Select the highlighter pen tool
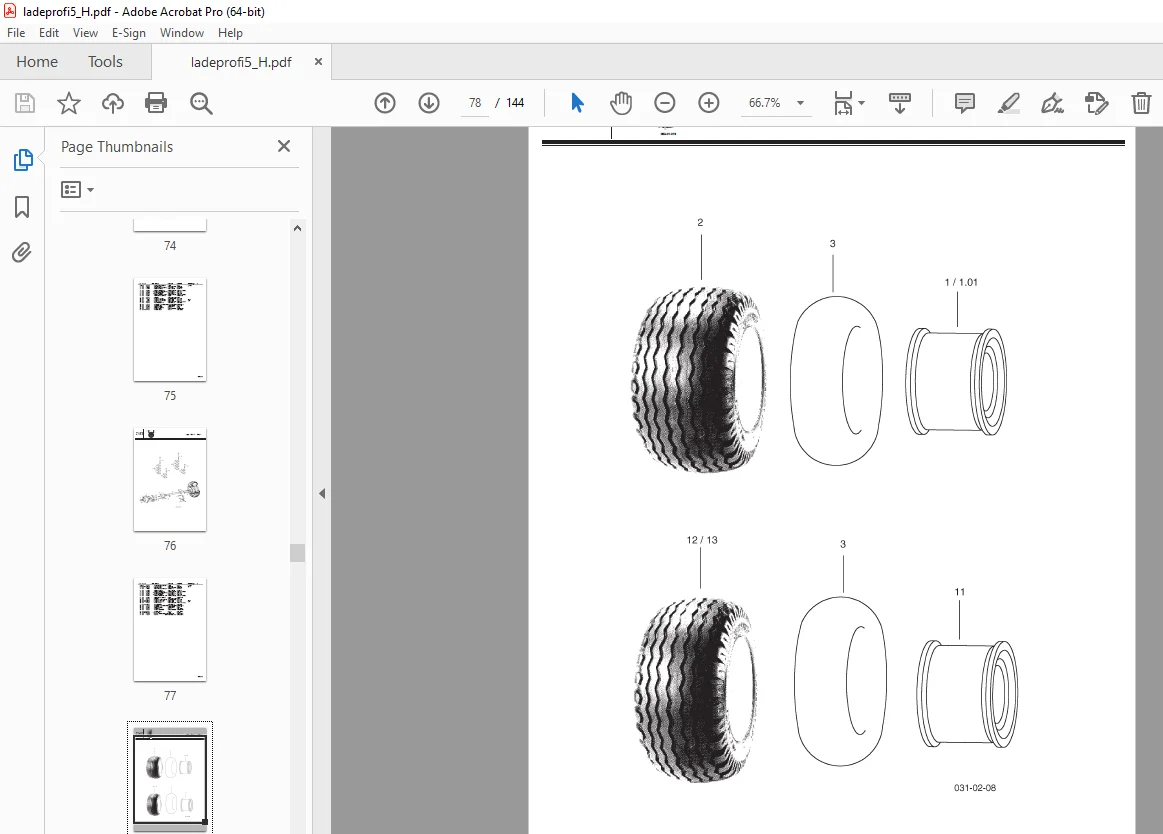This screenshot has width=1163, height=834. 1008,103
